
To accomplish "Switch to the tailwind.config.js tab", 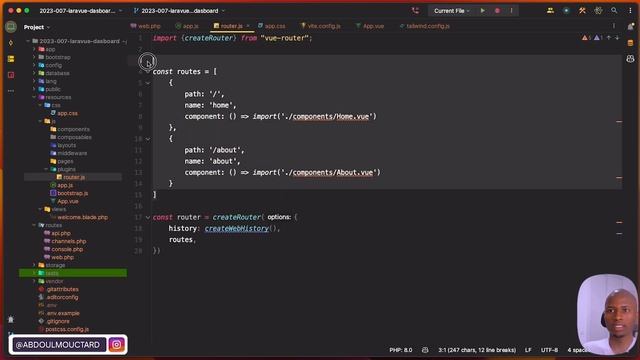I will click(x=424, y=26).
